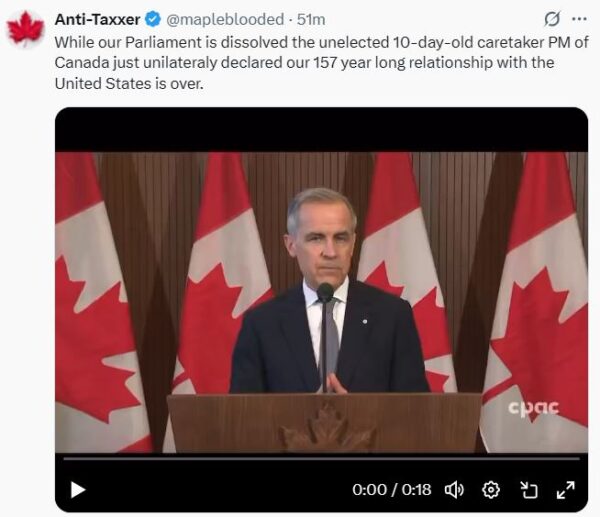Screen dimensions: 600x517
Task: Click the maple leaf emblem on the podium
Action: point(322,430)
